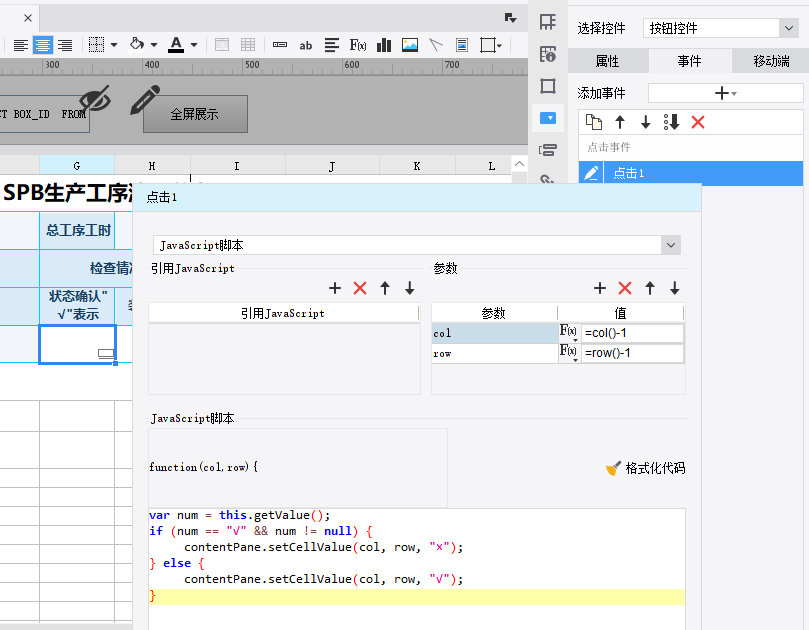Edit value field =col()-1
The height and width of the screenshot is (630, 809).
tap(633, 333)
